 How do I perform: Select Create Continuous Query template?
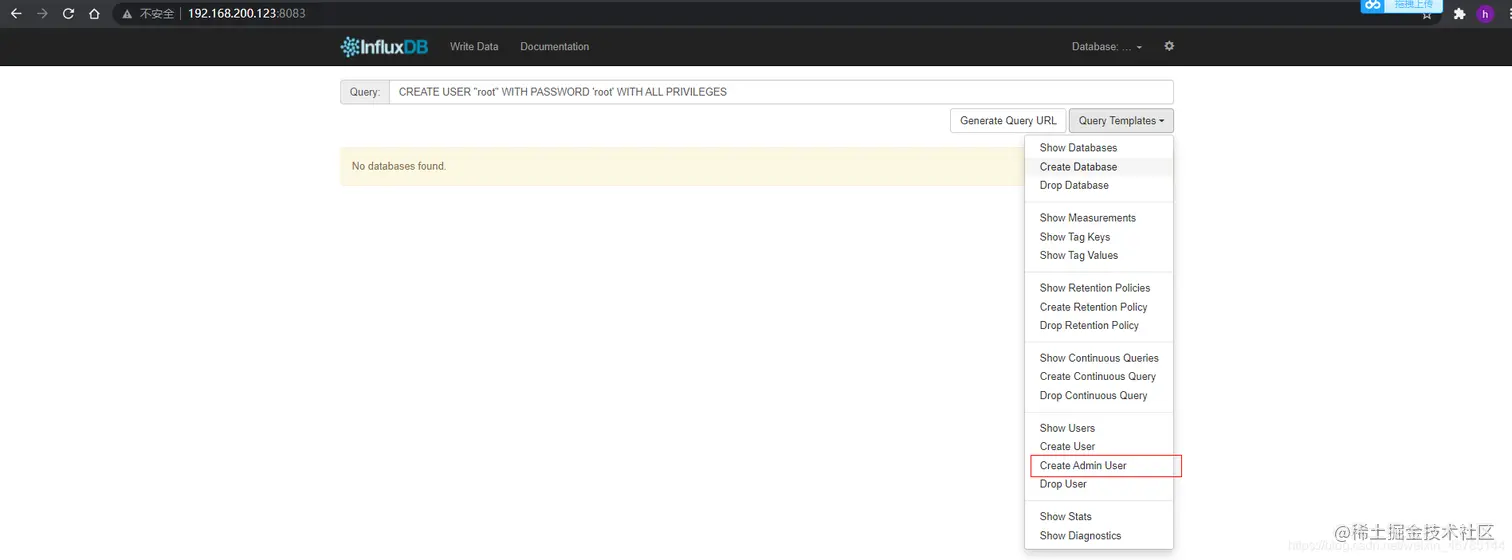1099,376
